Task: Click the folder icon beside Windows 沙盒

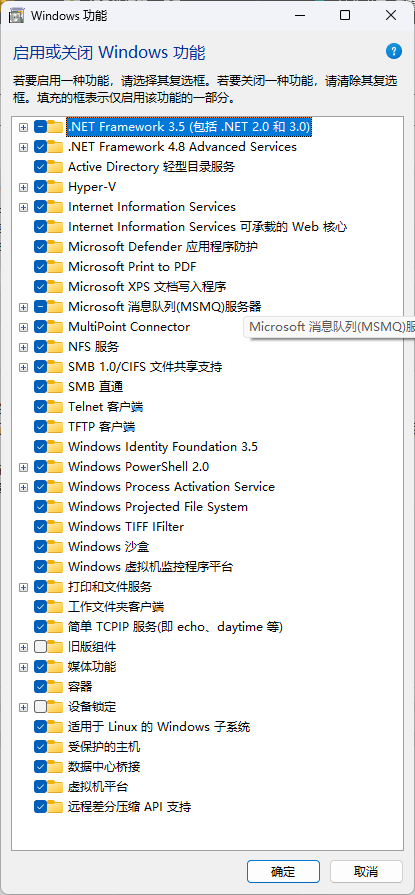Action: point(55,546)
